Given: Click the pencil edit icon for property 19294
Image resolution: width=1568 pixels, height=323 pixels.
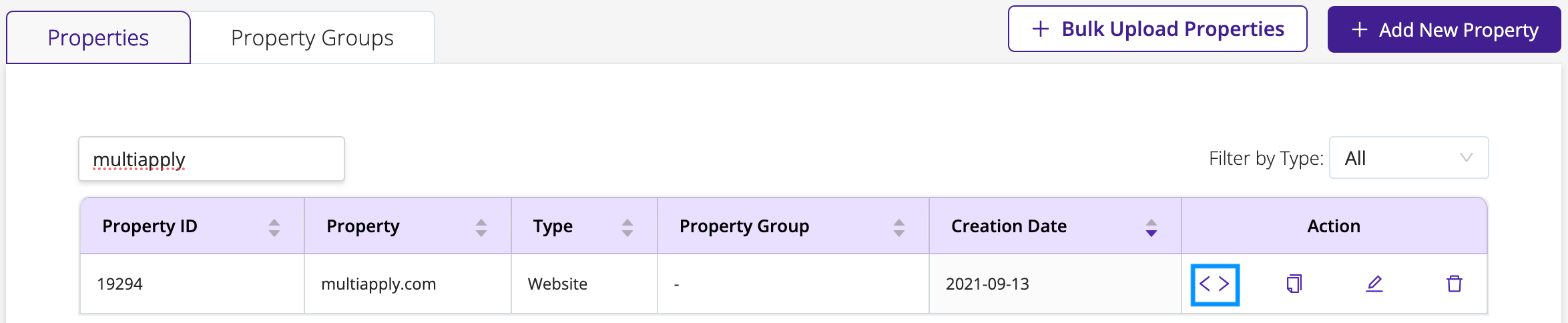Looking at the screenshot, I should [1374, 284].
